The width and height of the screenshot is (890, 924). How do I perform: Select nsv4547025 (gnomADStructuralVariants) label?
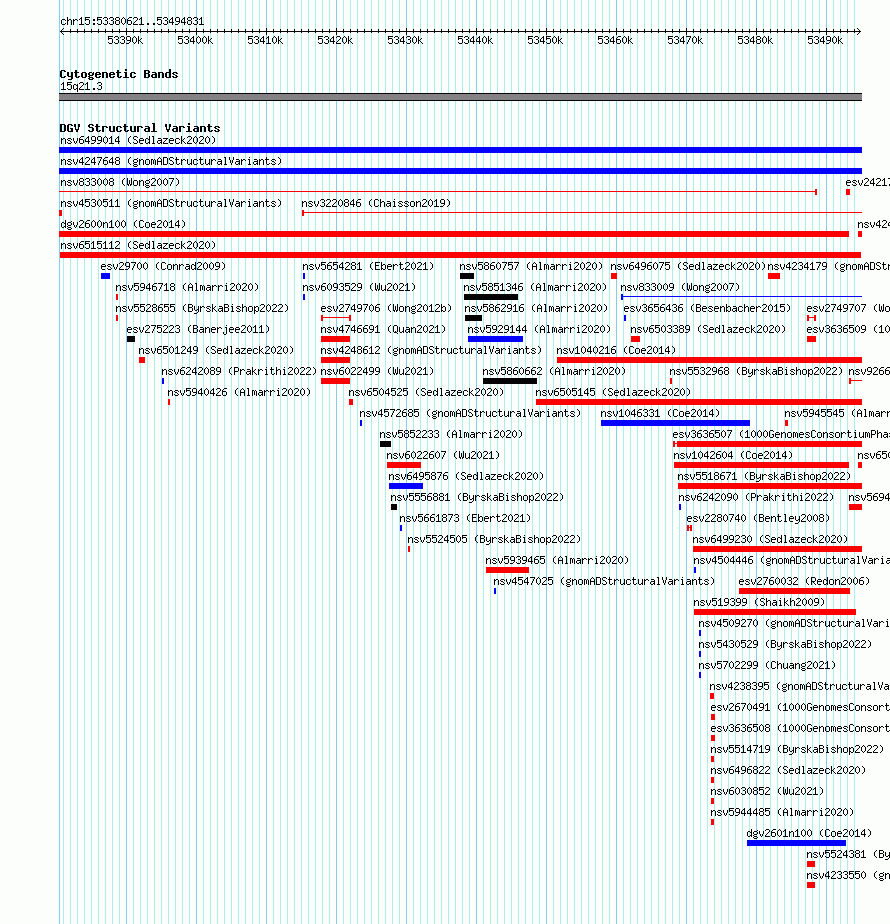tap(604, 582)
